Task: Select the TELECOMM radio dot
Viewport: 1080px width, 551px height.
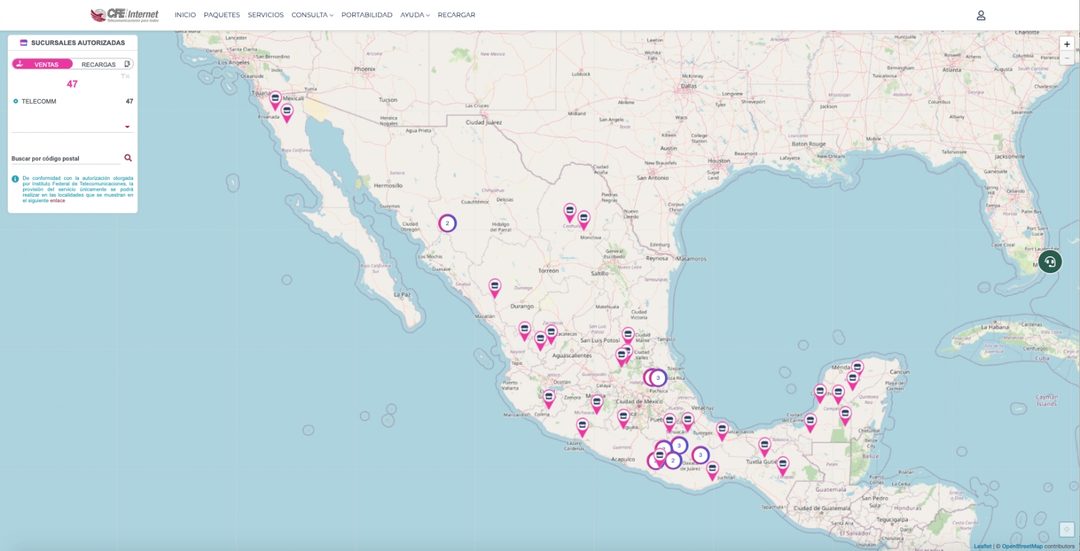Action: click(x=15, y=101)
